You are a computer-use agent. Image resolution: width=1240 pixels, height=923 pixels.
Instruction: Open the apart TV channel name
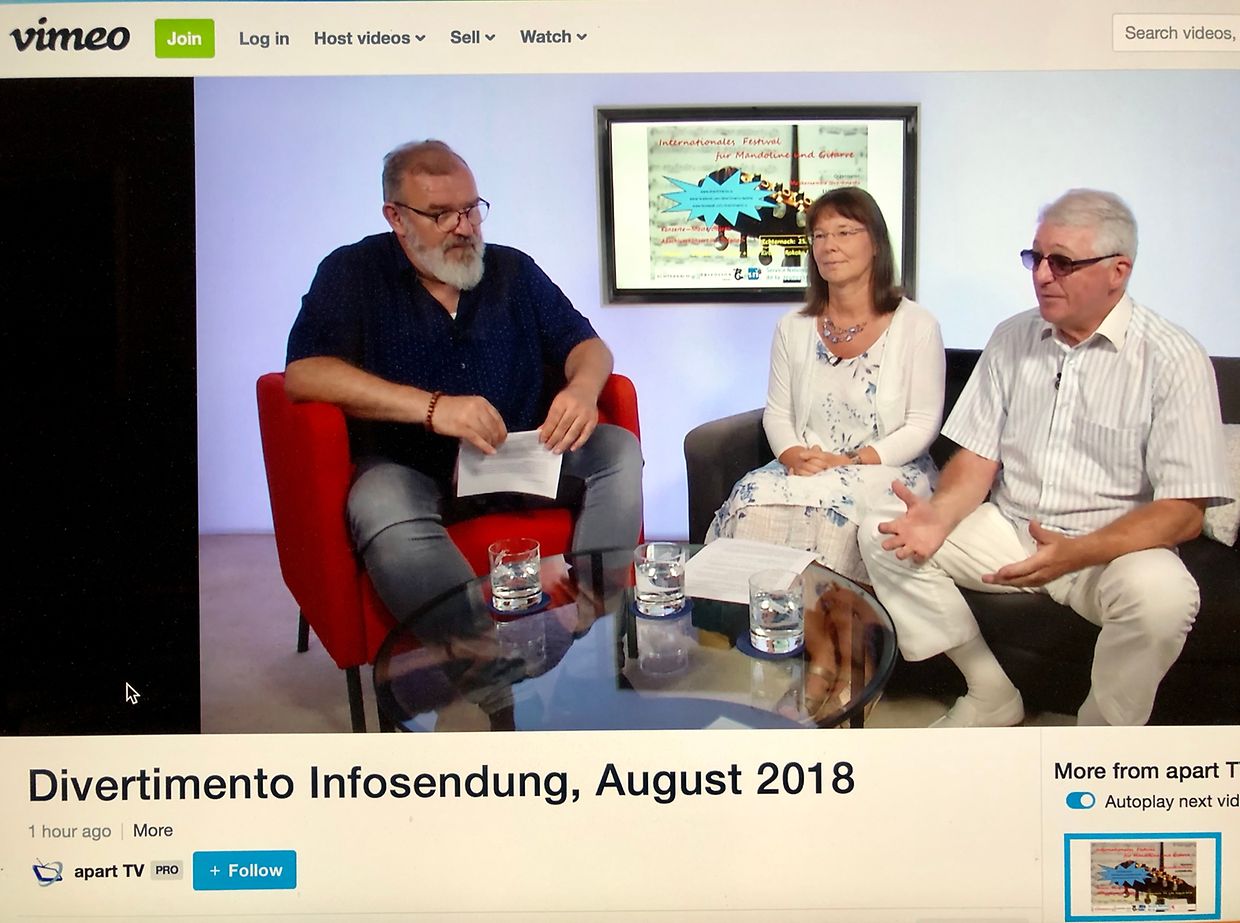[109, 871]
